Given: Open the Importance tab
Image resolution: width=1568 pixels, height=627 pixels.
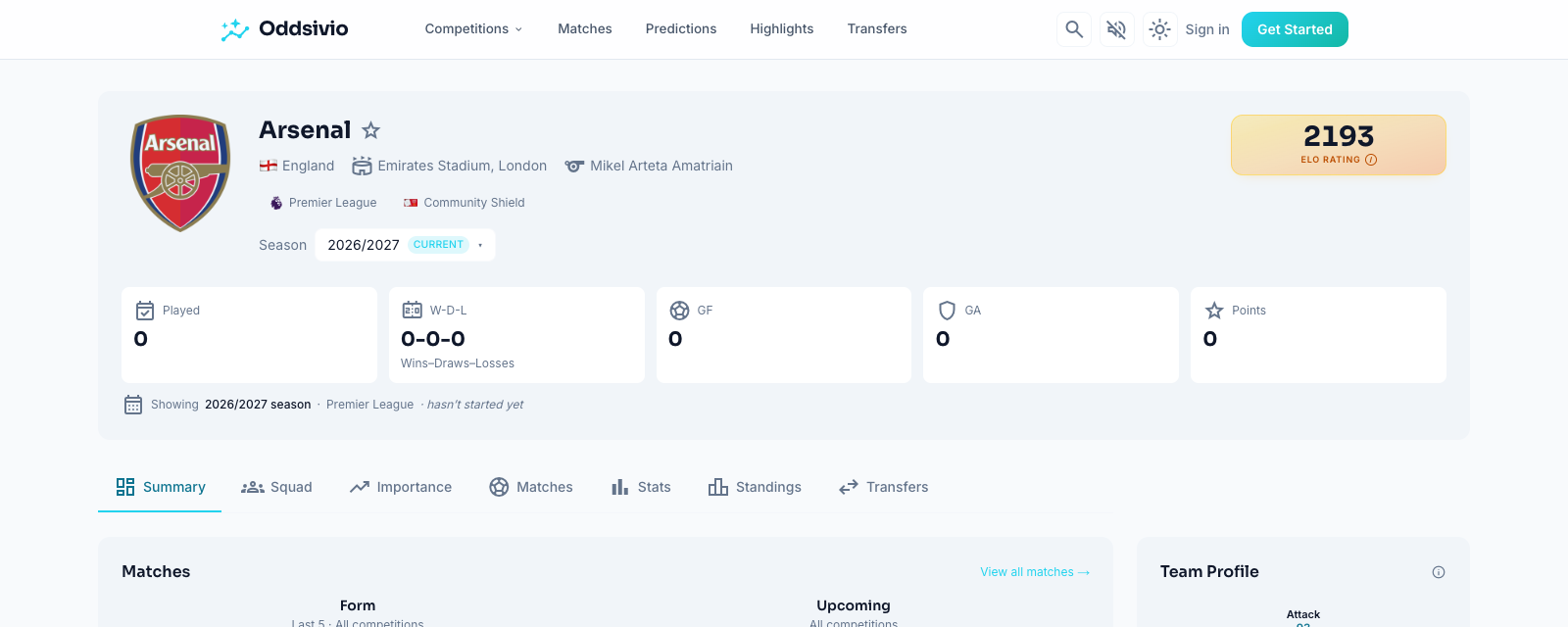Looking at the screenshot, I should point(401,487).
